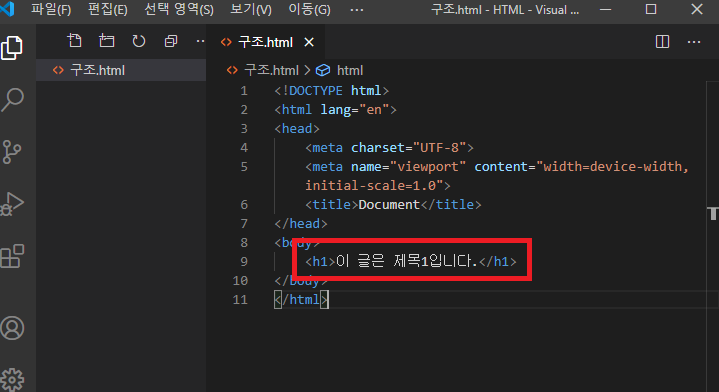719x392 pixels.
Task: Select the 구조.html editor tab
Action: [265, 42]
